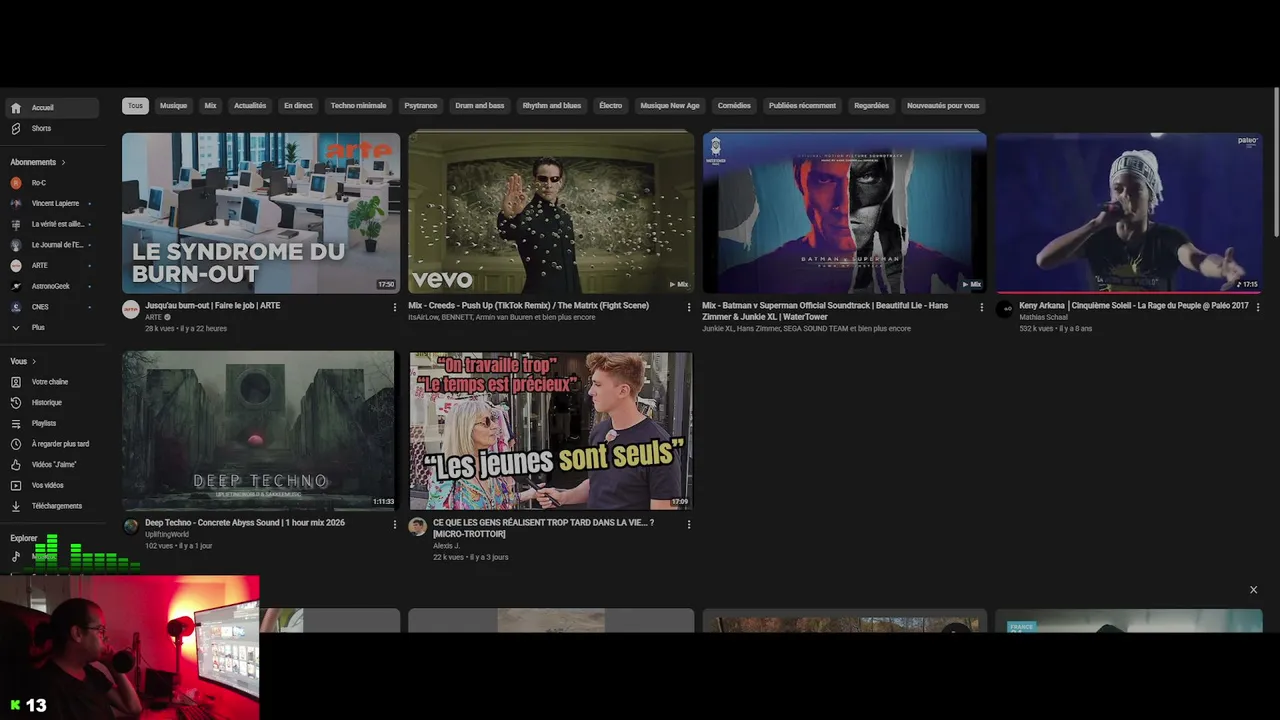
Task: Open Vincent Lapierre channel avatar
Action: (x=16, y=204)
